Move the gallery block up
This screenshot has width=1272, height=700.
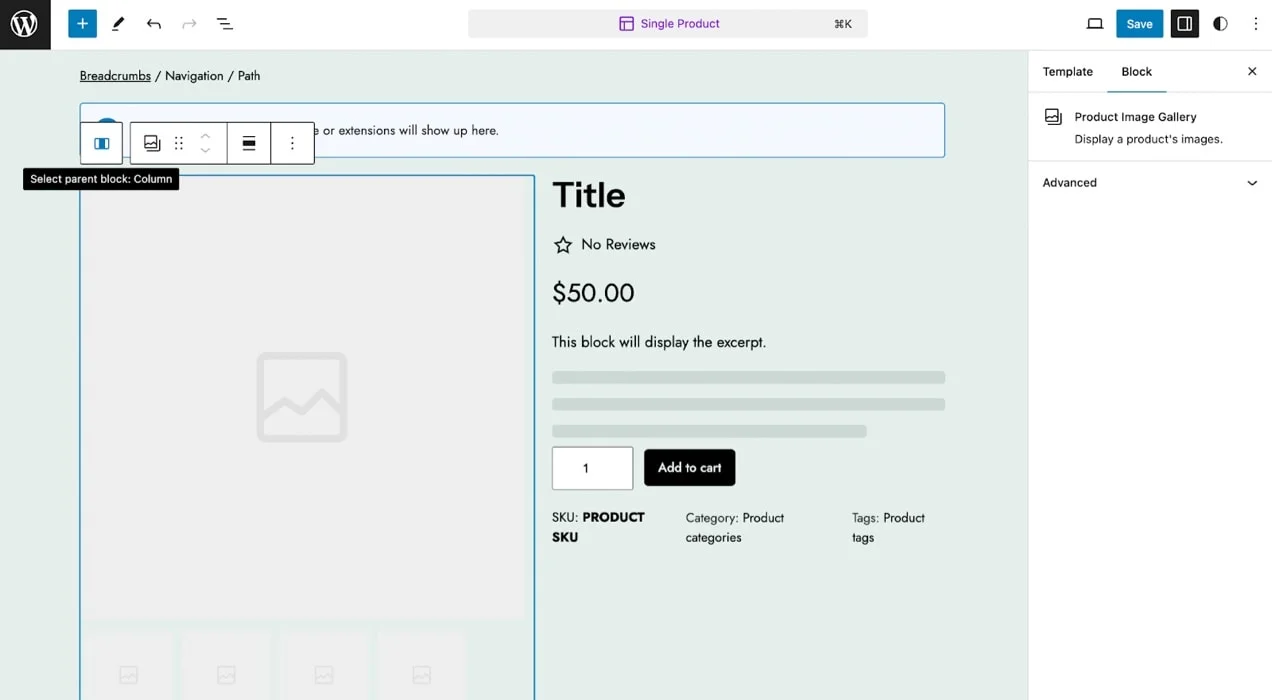205,136
